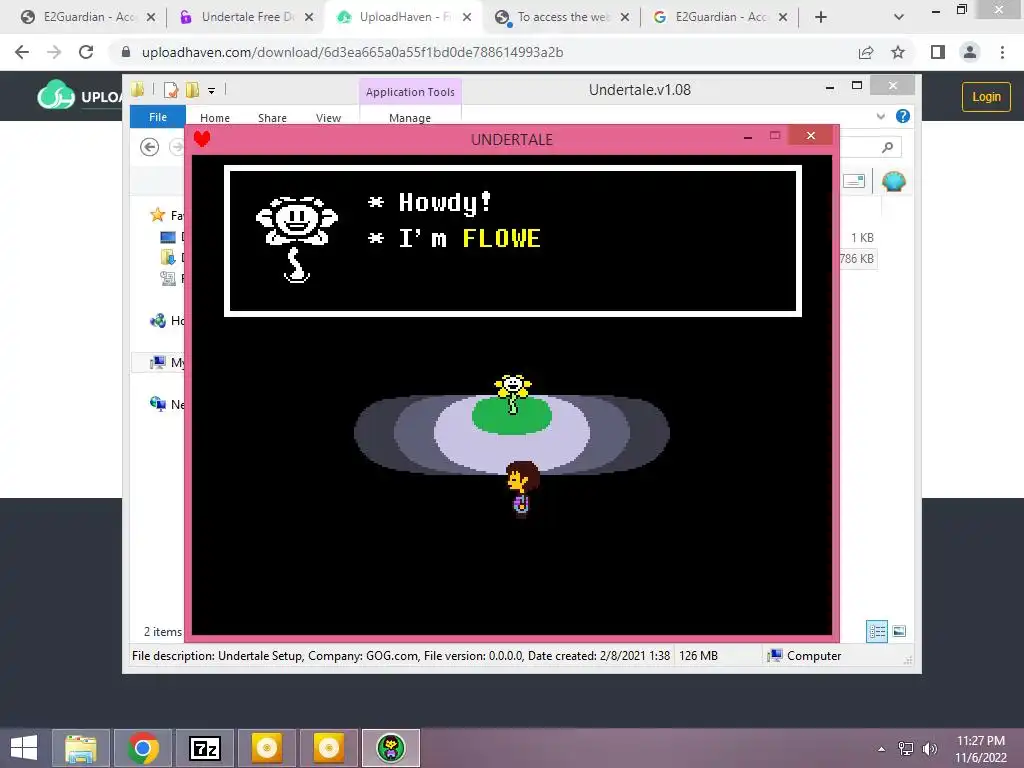Share this page using the share icon
This screenshot has width=1024, height=768.
pos(866,52)
